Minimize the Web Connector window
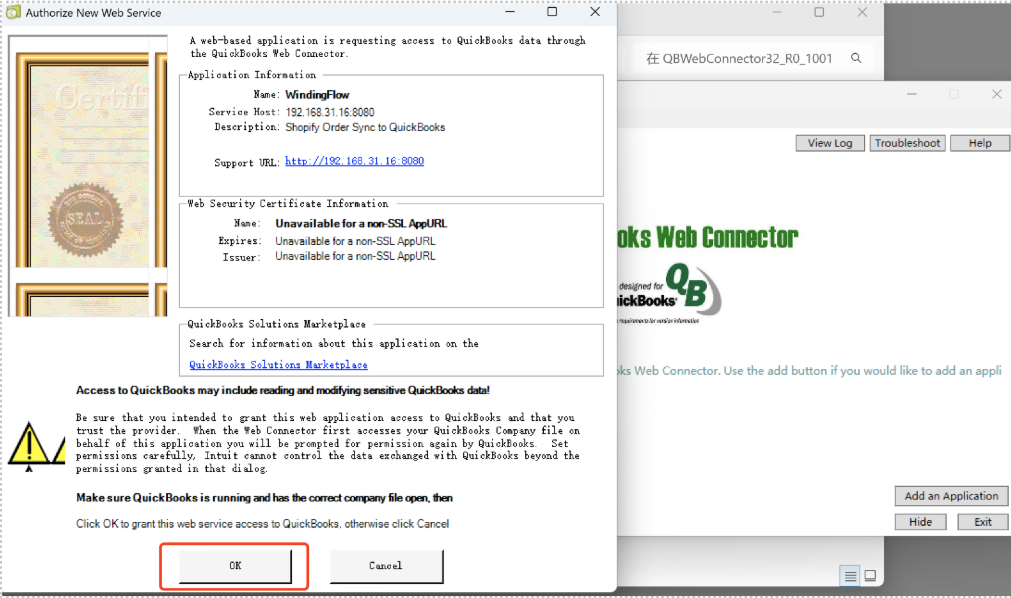1011x598 pixels. [912, 94]
